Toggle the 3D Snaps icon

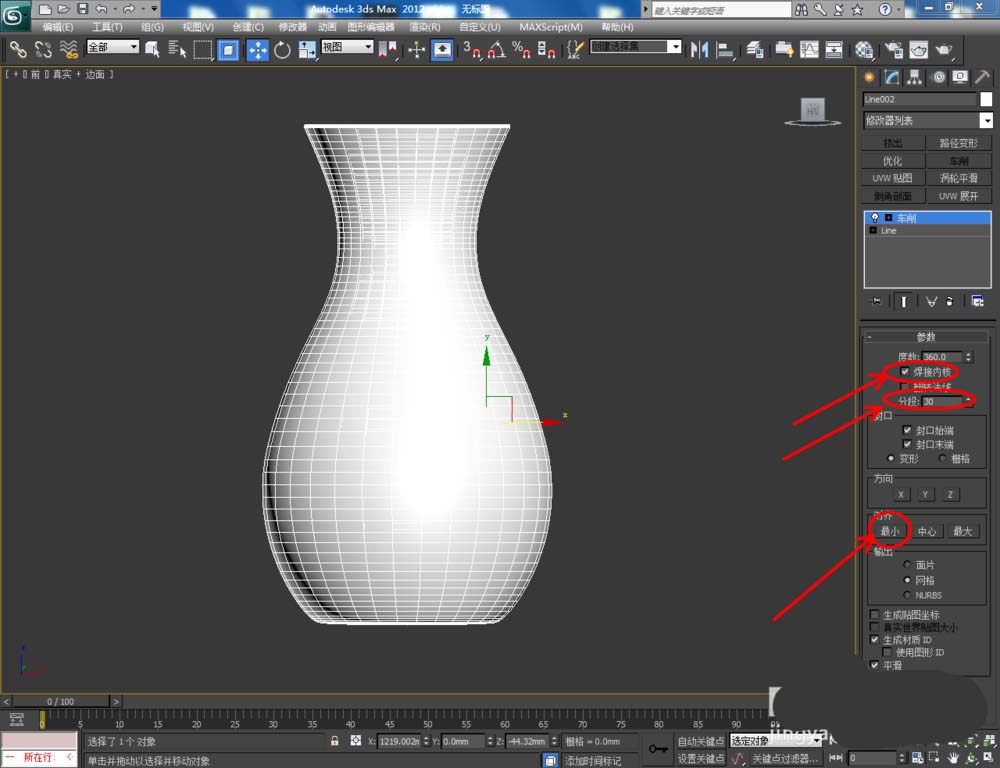(x=472, y=49)
